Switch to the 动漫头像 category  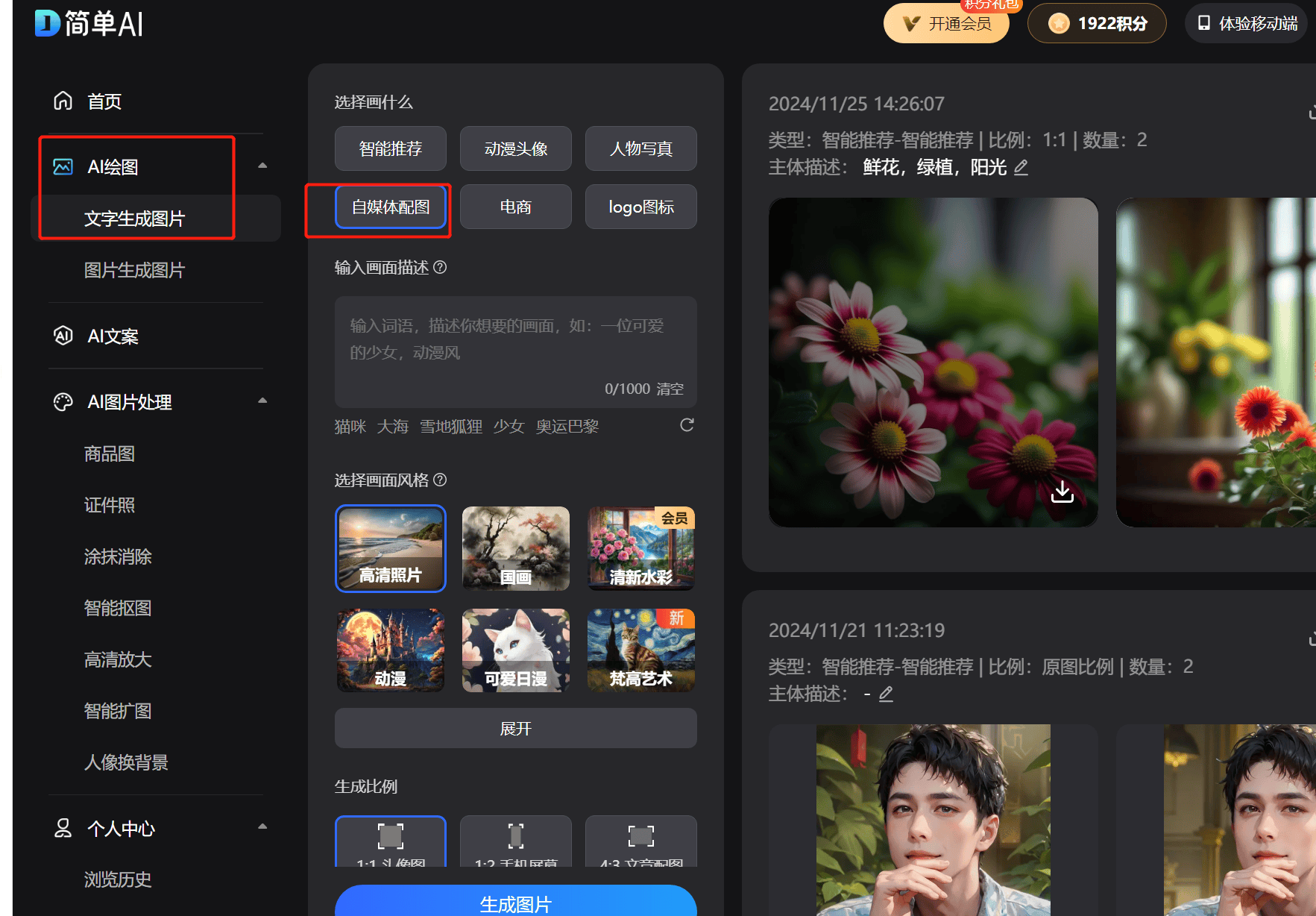pos(515,148)
